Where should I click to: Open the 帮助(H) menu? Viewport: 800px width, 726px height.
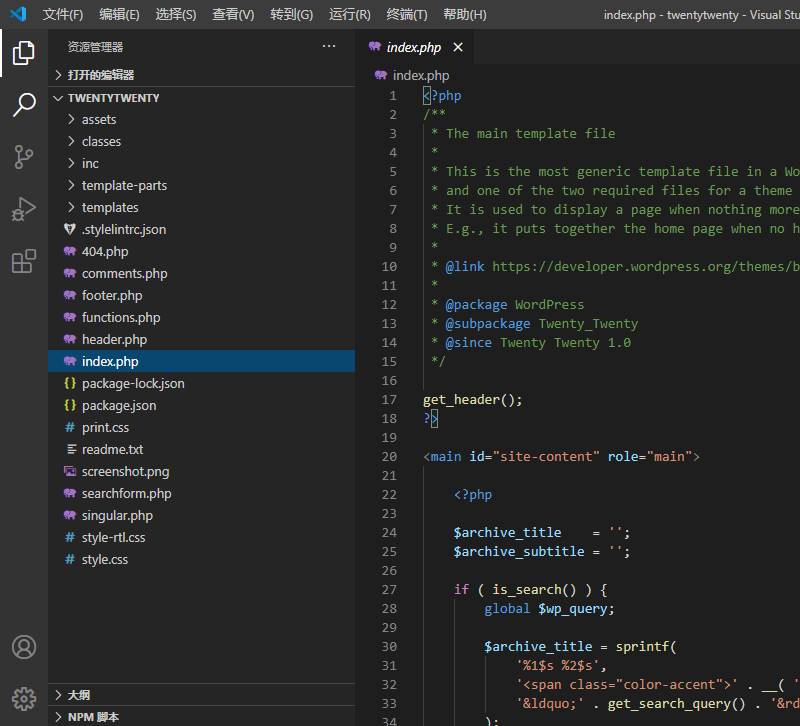pos(464,14)
